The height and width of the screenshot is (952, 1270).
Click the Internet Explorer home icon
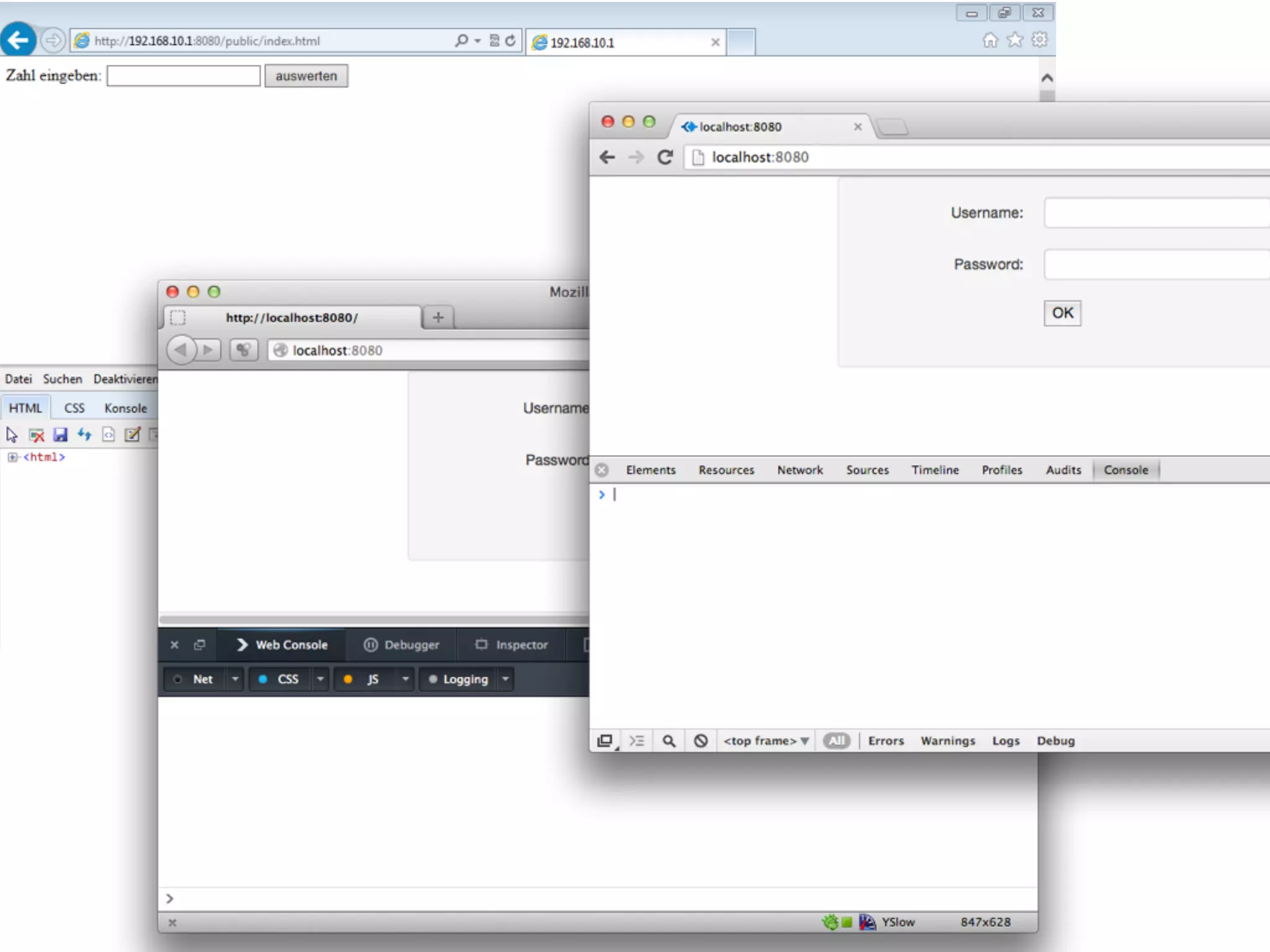click(990, 40)
